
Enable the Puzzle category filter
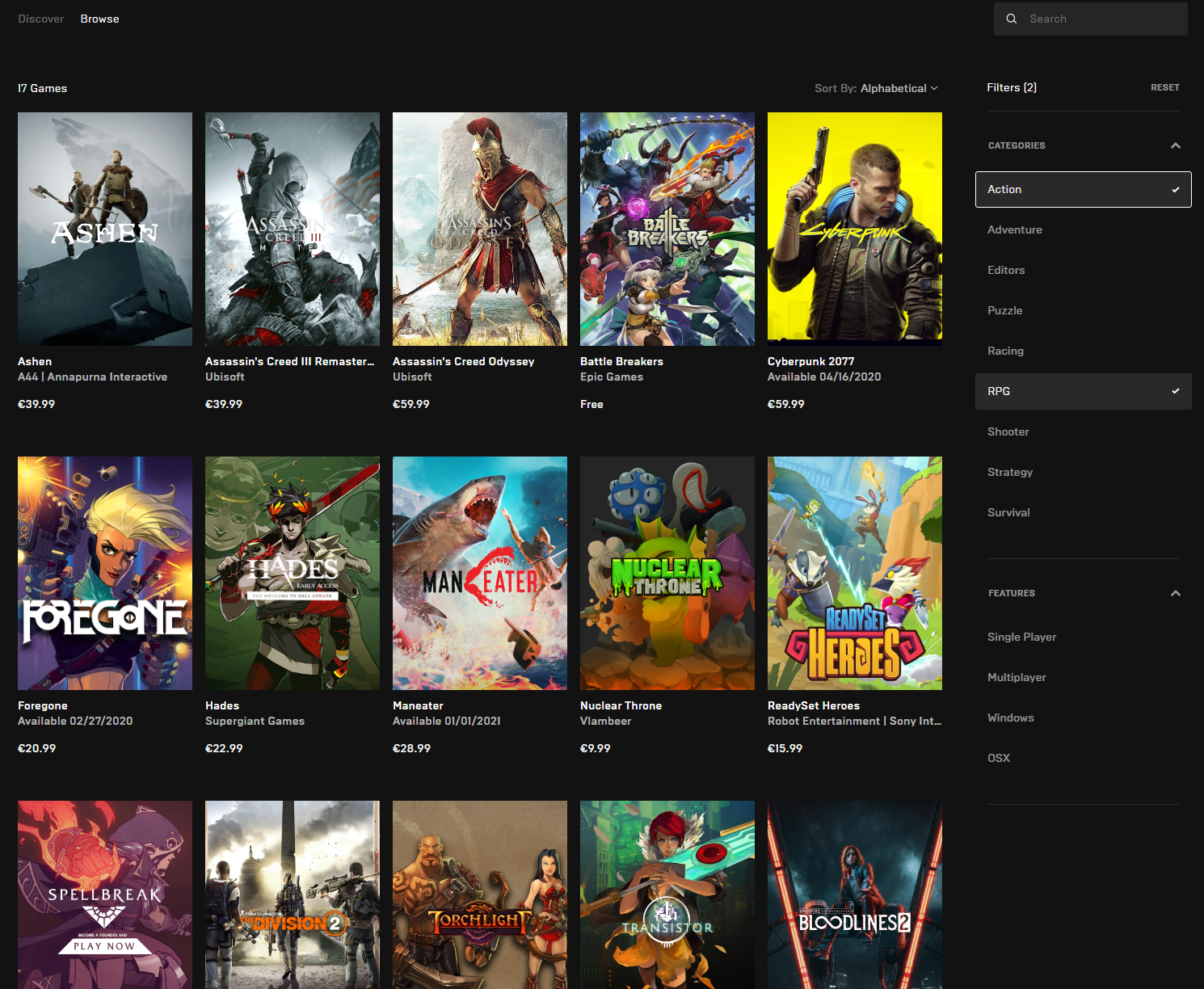[x=1083, y=310]
